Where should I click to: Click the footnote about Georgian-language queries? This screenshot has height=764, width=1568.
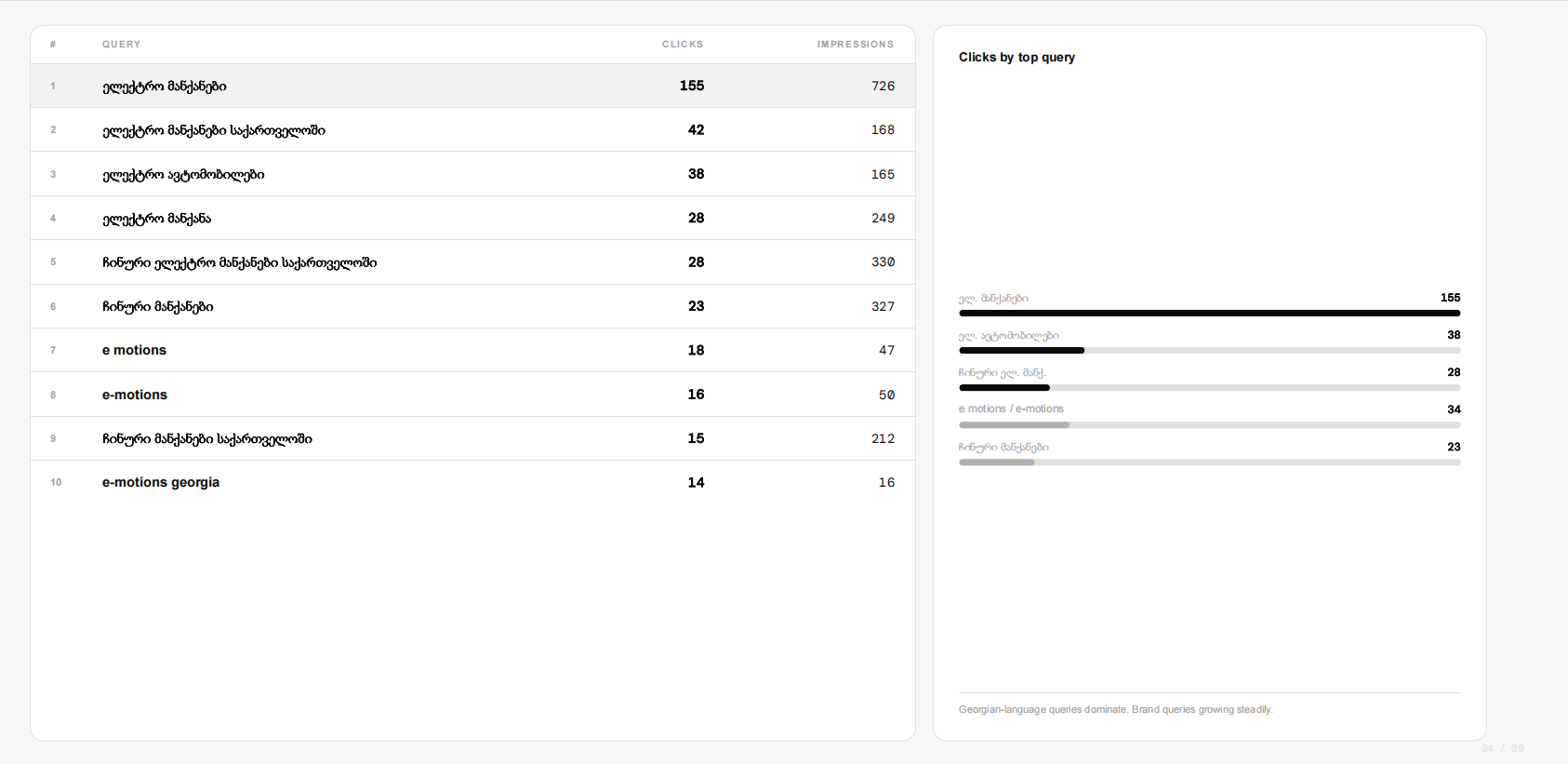1115,709
